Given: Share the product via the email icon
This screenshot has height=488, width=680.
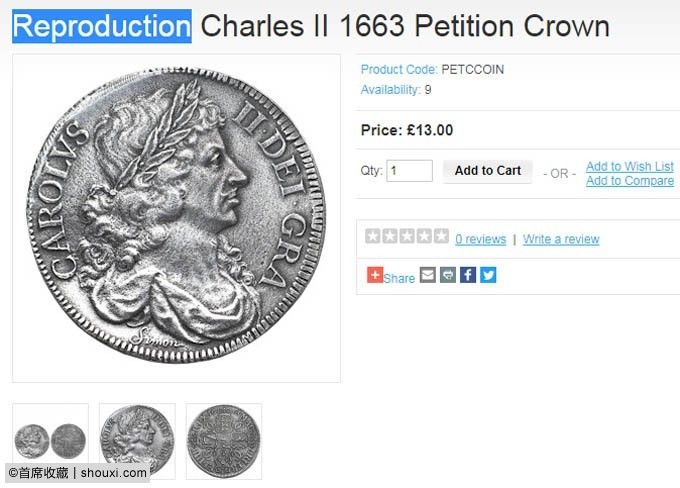Looking at the screenshot, I should click(x=428, y=275).
